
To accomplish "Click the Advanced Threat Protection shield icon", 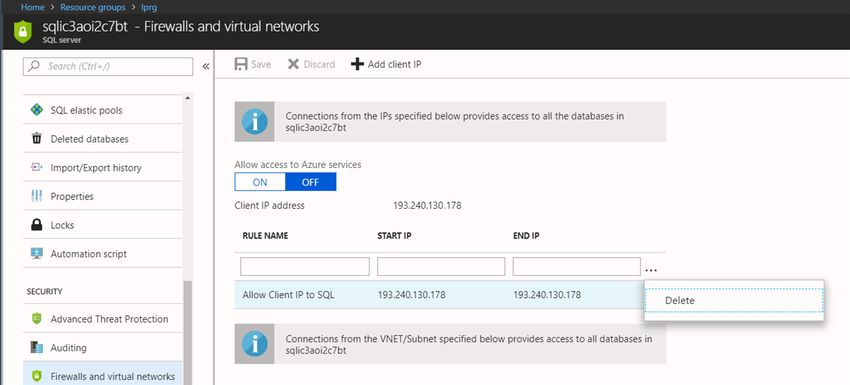I will tap(37, 319).
